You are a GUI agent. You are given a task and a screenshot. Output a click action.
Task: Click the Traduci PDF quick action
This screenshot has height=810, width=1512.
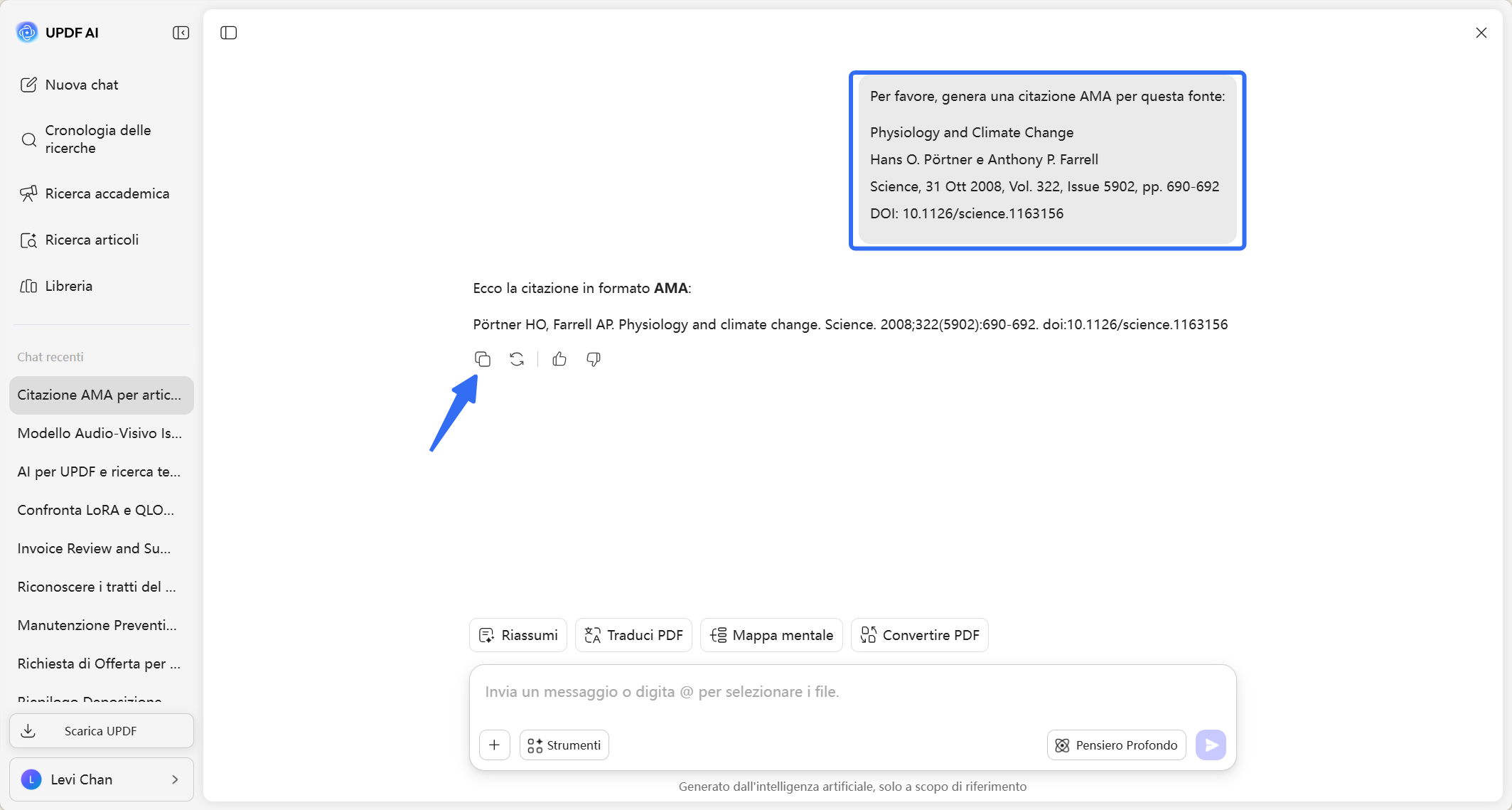click(633, 635)
